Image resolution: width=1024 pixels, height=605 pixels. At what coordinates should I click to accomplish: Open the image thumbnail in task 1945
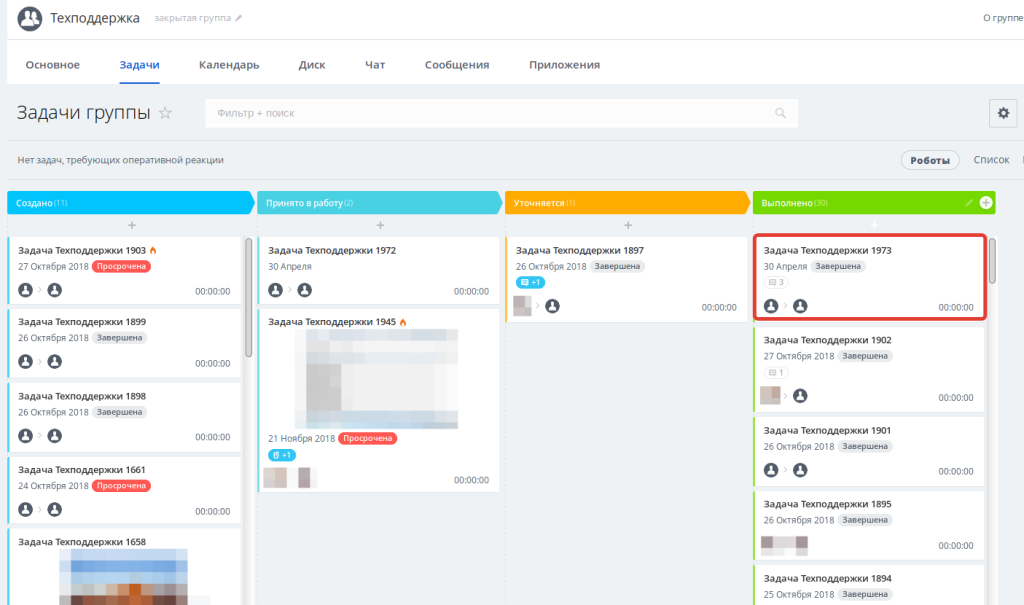(376, 379)
